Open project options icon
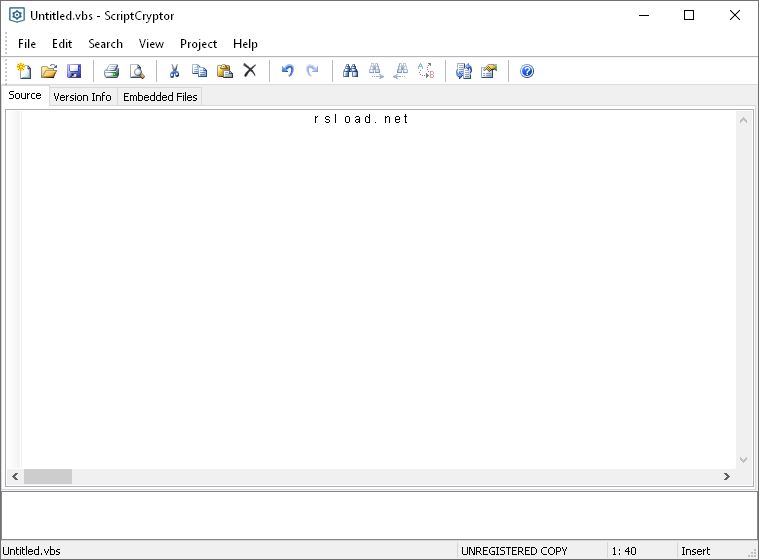Viewport: 759px width, 560px height. click(x=489, y=71)
